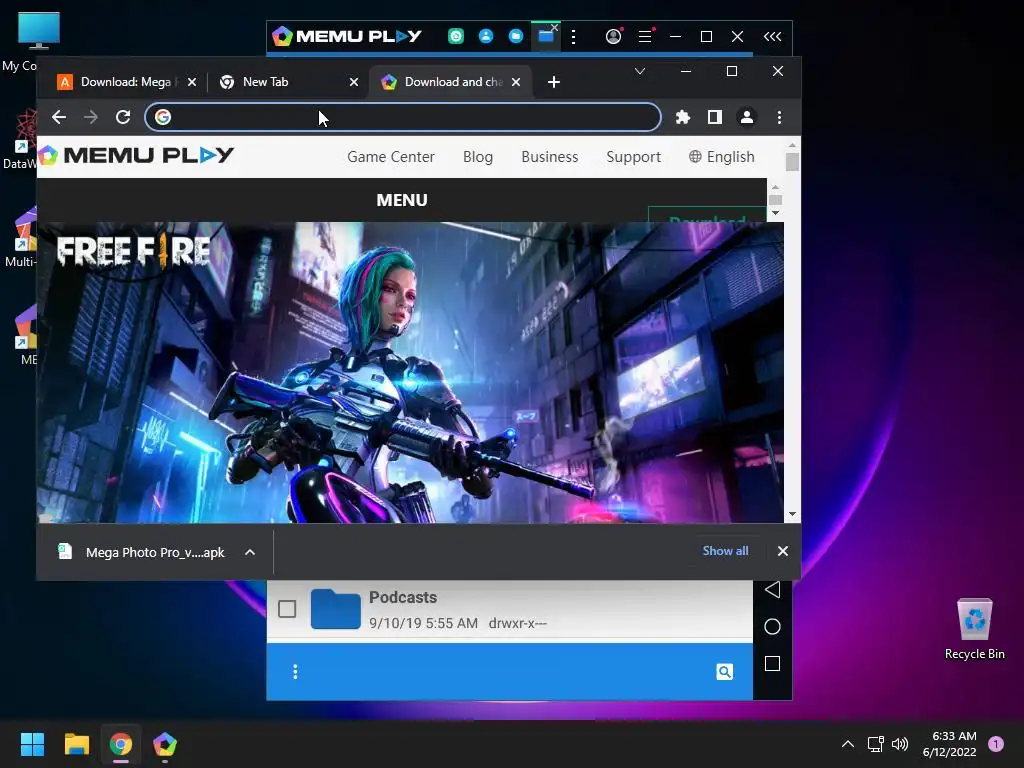
Task: Close the Chrome downloads bar
Action: point(782,551)
